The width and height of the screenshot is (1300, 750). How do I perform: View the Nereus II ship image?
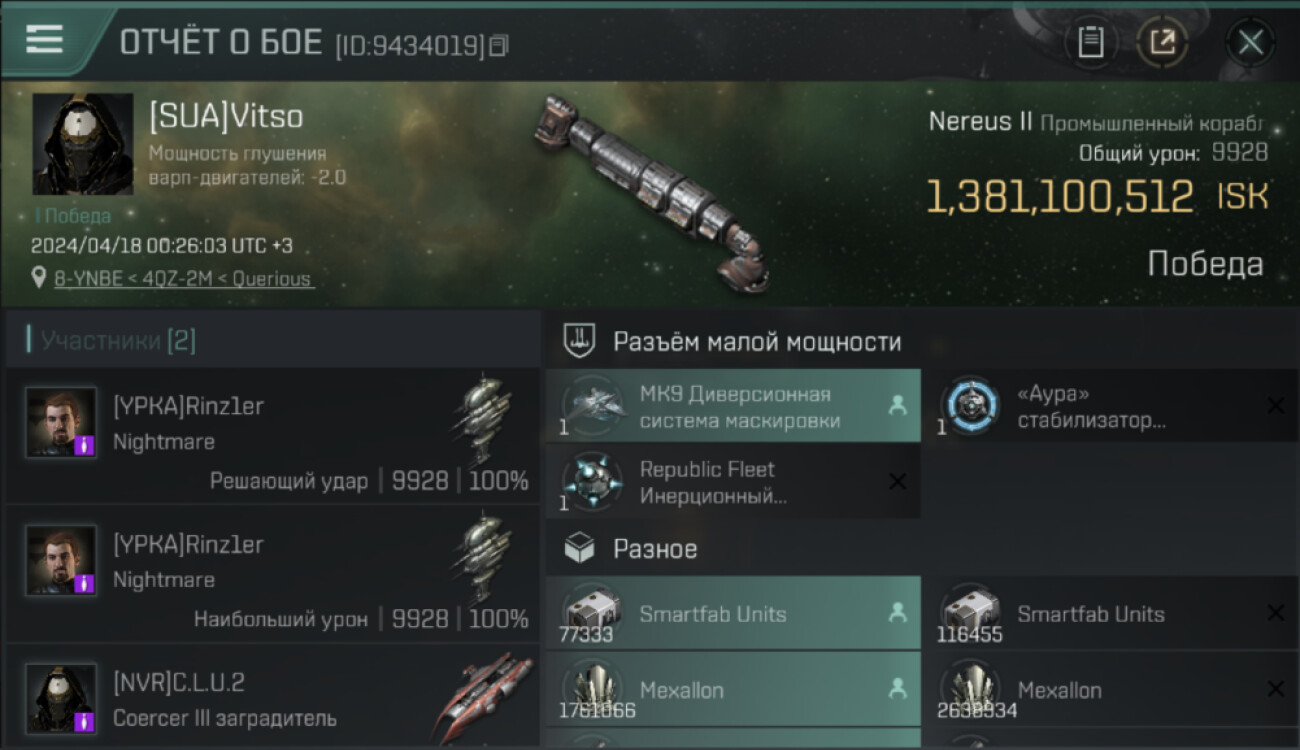[650, 193]
